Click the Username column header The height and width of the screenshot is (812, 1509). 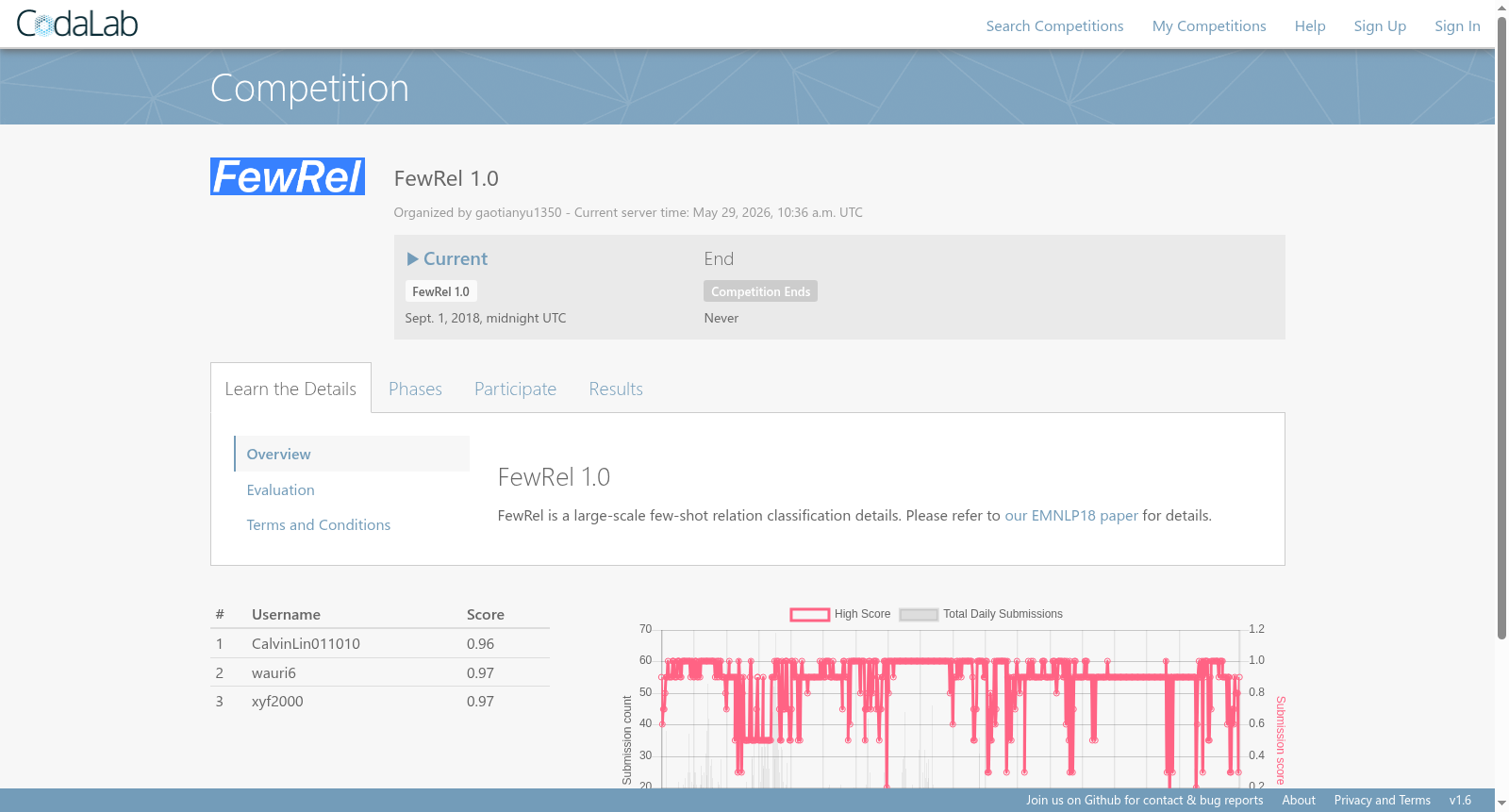tap(286, 615)
